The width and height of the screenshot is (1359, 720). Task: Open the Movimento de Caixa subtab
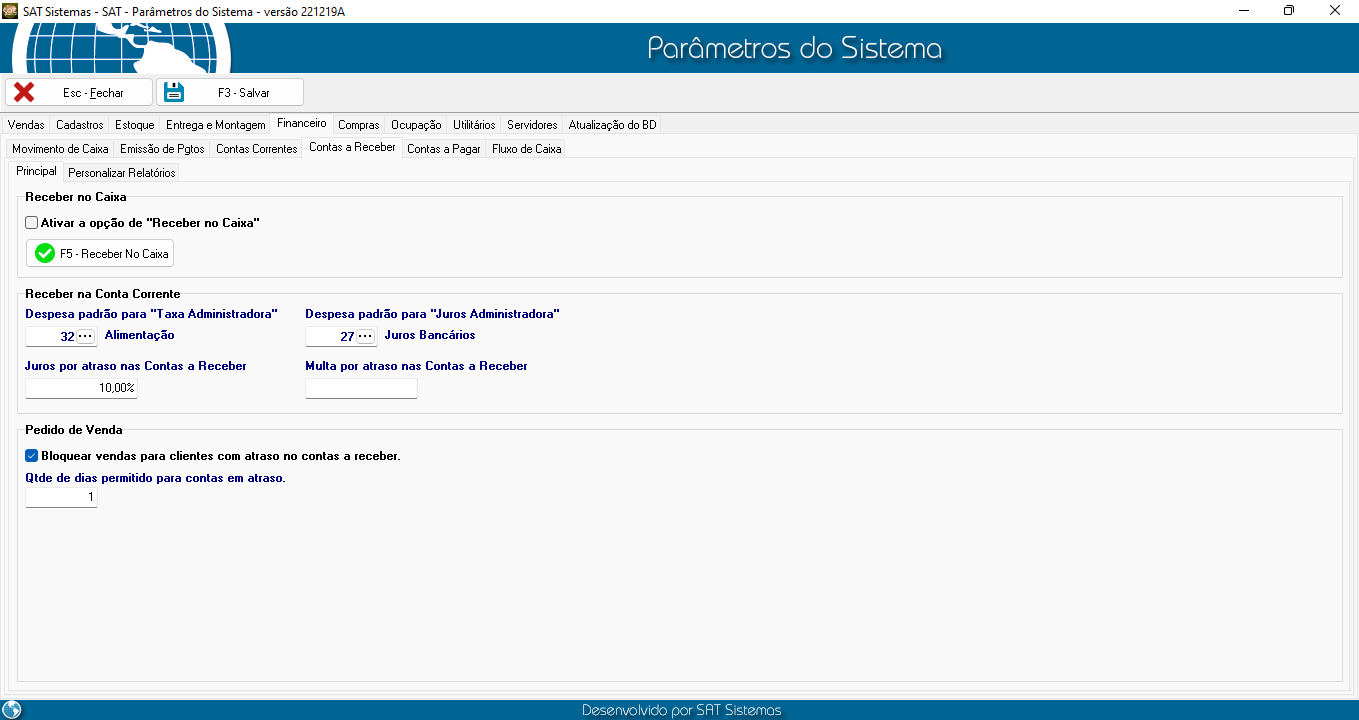[x=60, y=149]
